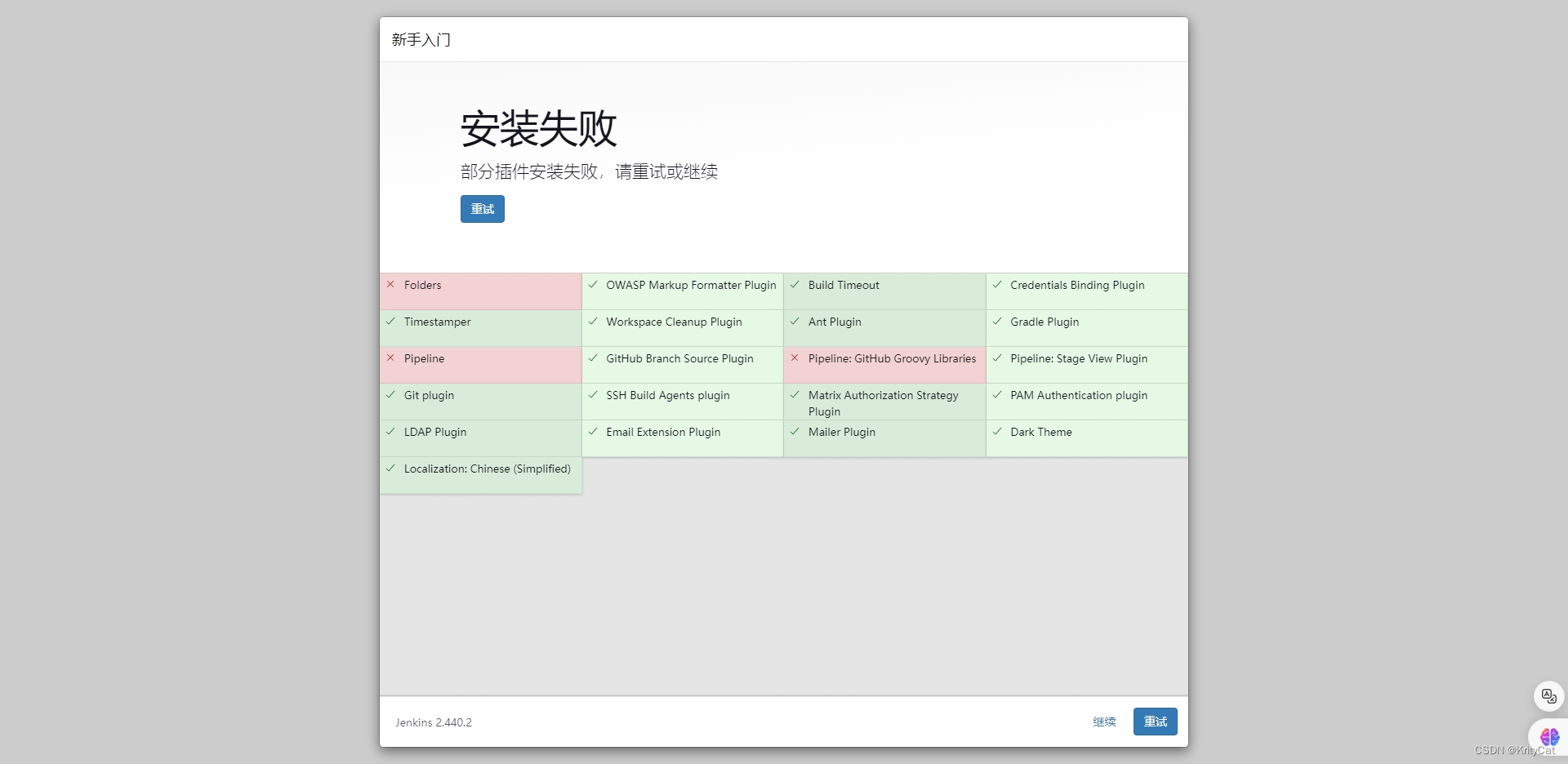
Task: Select the Git plugin label
Action: coord(429,395)
